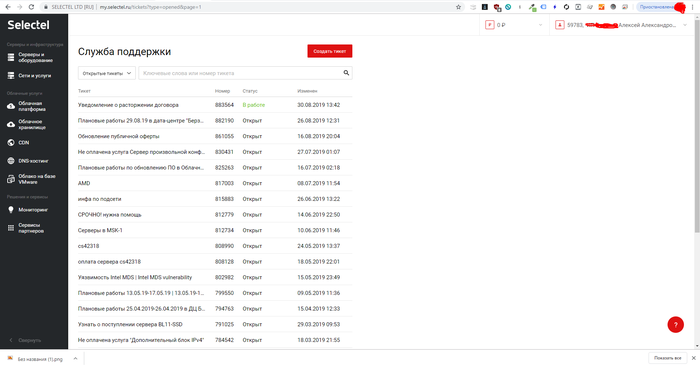
Task: Reload the browser page
Action: tap(31, 7)
